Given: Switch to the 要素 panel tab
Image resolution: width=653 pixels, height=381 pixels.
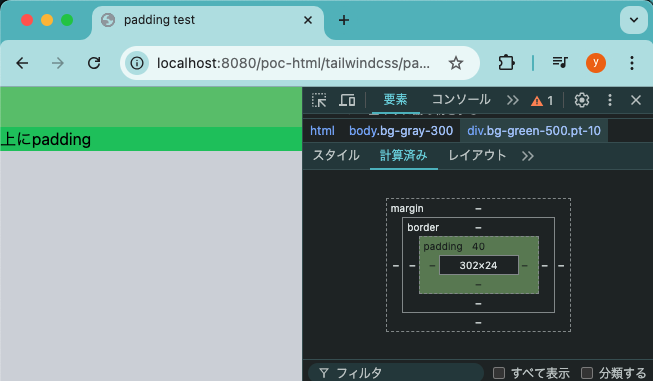Looking at the screenshot, I should point(395,100).
